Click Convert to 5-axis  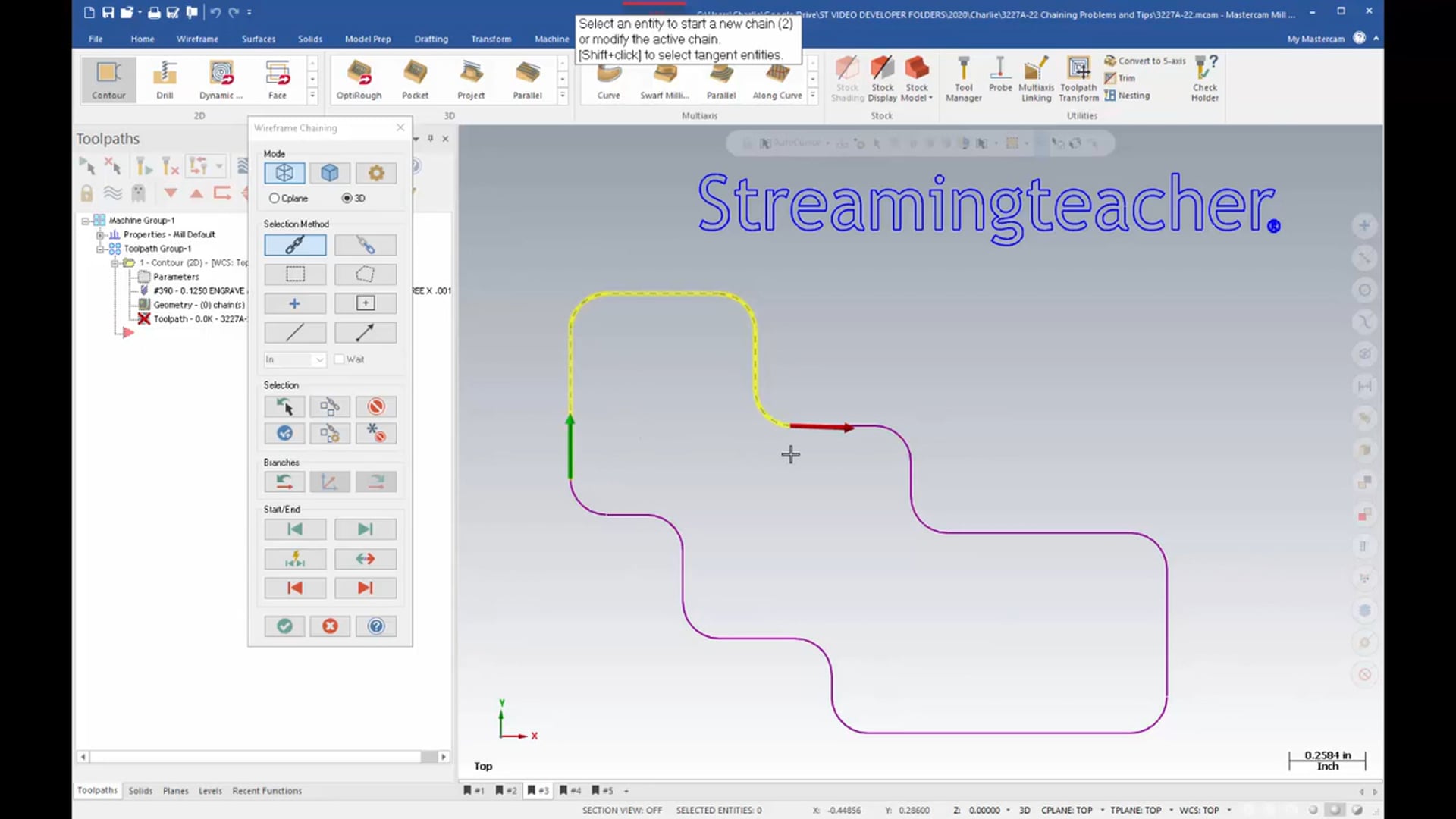1145,61
